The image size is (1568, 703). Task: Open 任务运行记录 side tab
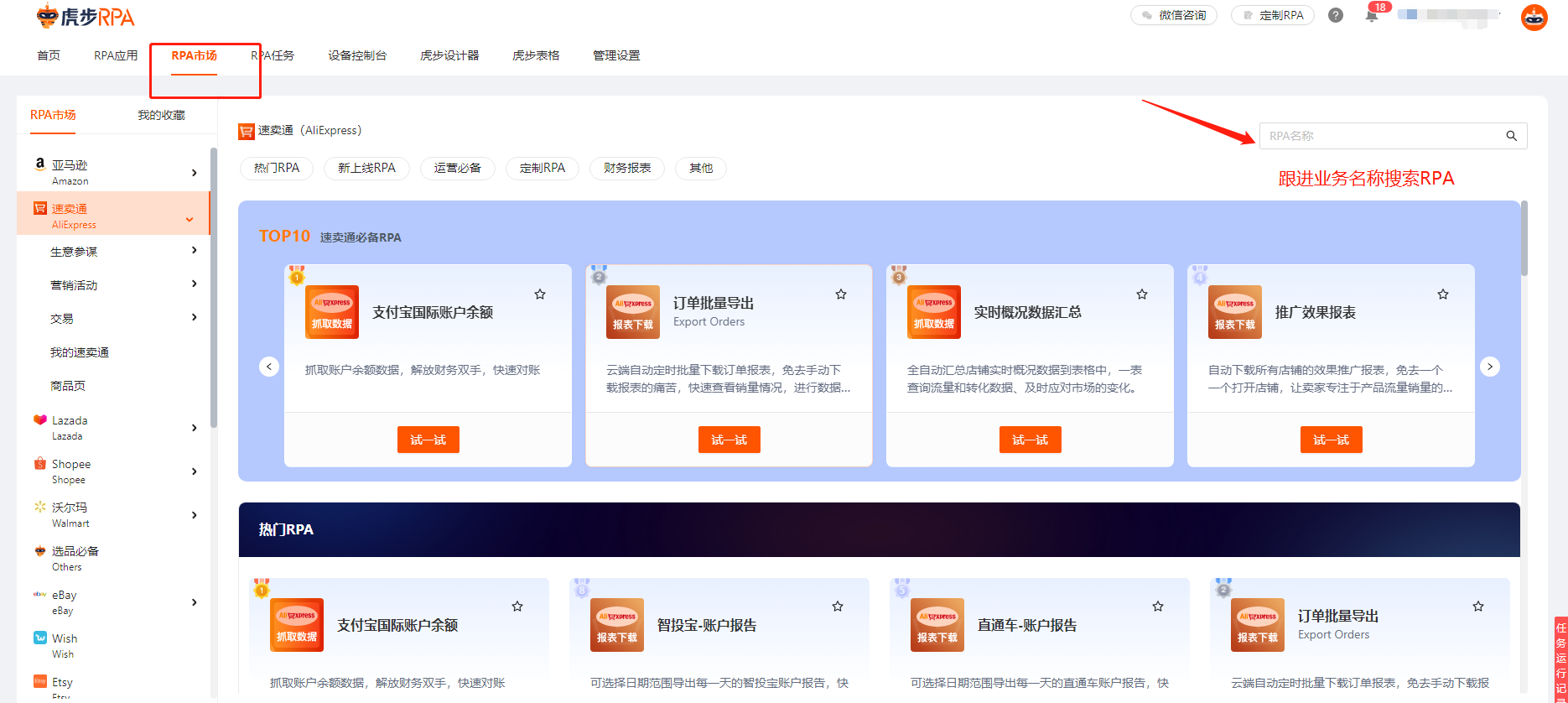pos(1560,660)
